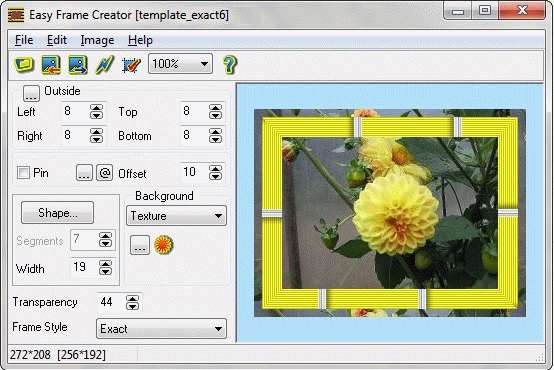Screen dimensions: 554x370
Task: Open the Edit menu
Action: point(57,40)
